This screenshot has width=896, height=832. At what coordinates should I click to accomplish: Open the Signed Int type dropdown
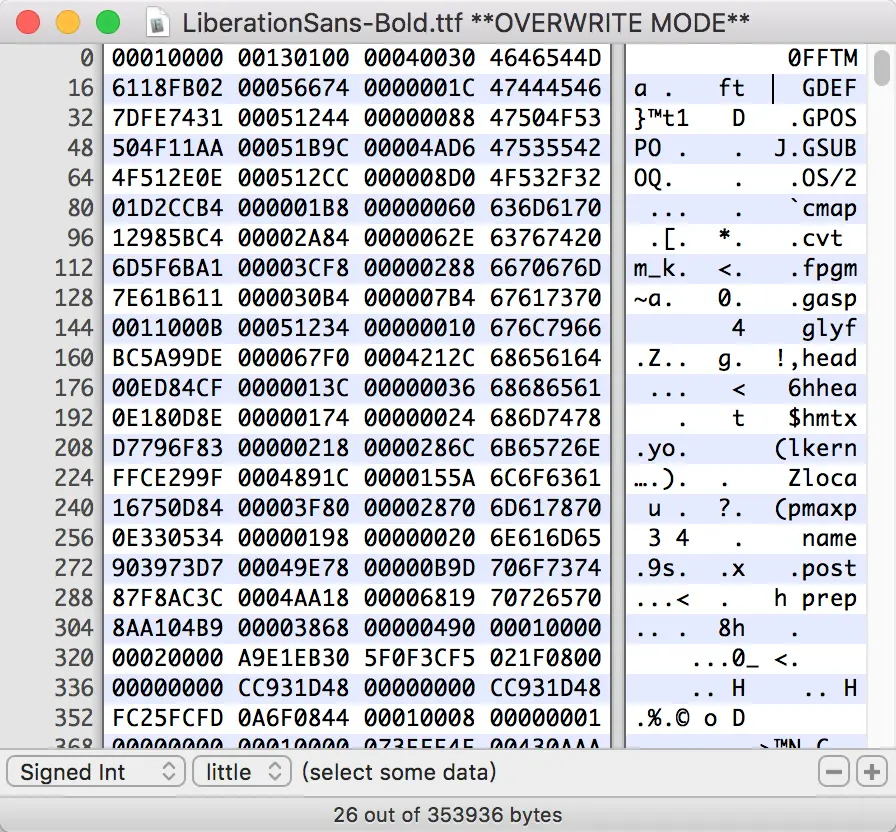tap(96, 772)
